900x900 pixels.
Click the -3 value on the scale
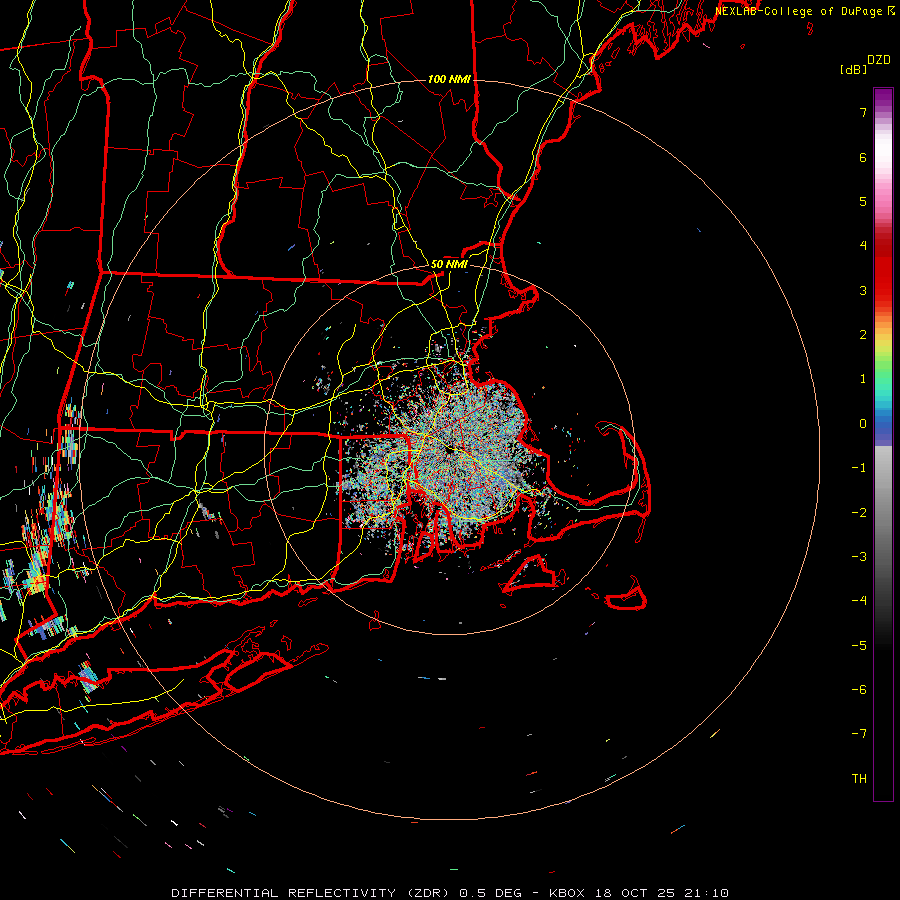click(859, 557)
